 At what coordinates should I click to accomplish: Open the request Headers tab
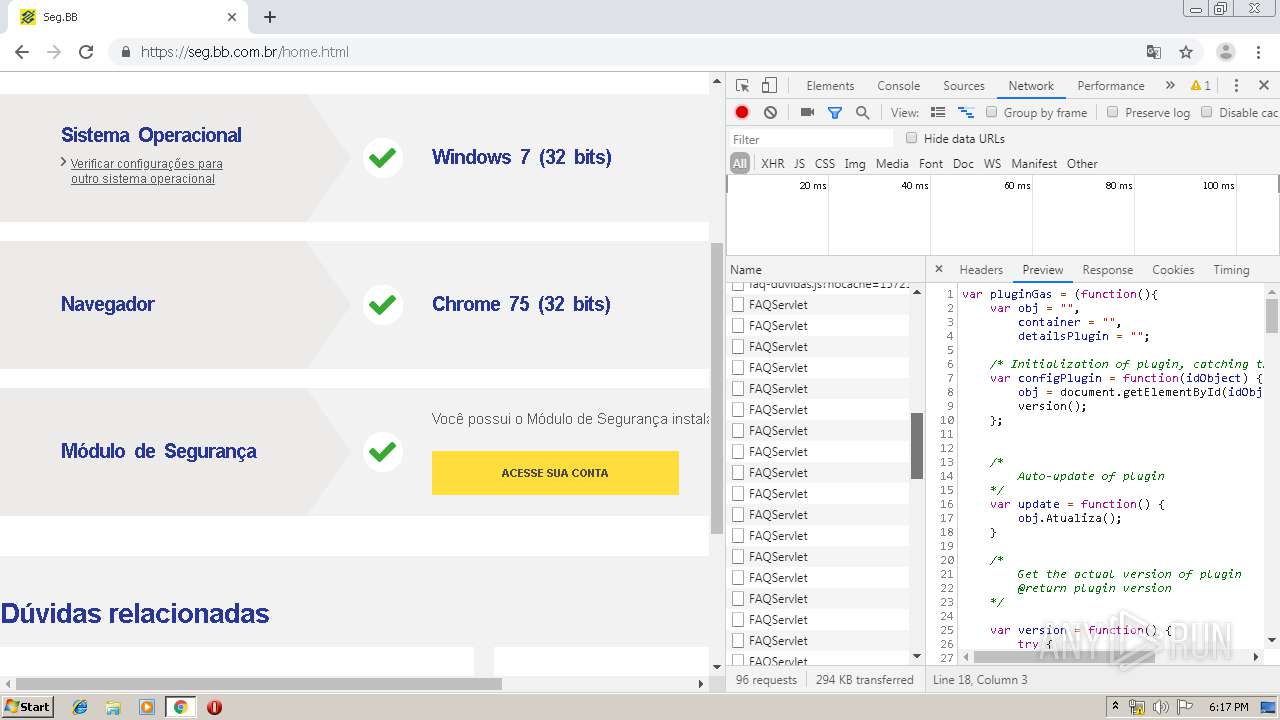click(981, 270)
